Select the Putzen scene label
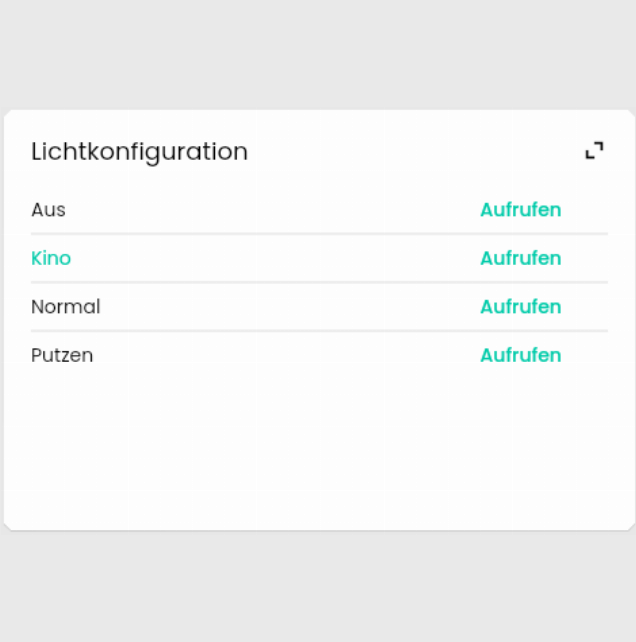Viewport: 636px width, 642px height. click(x=62, y=355)
